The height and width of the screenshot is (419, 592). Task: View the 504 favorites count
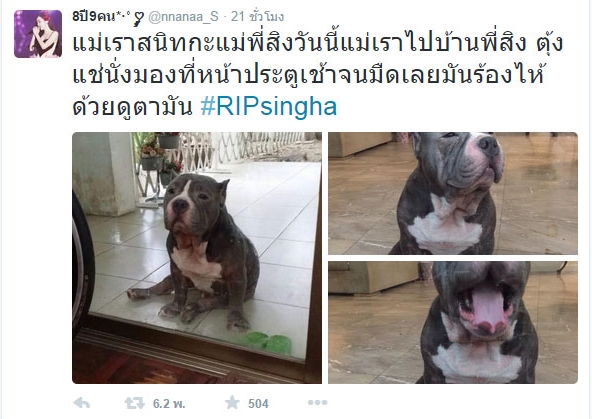(x=258, y=404)
